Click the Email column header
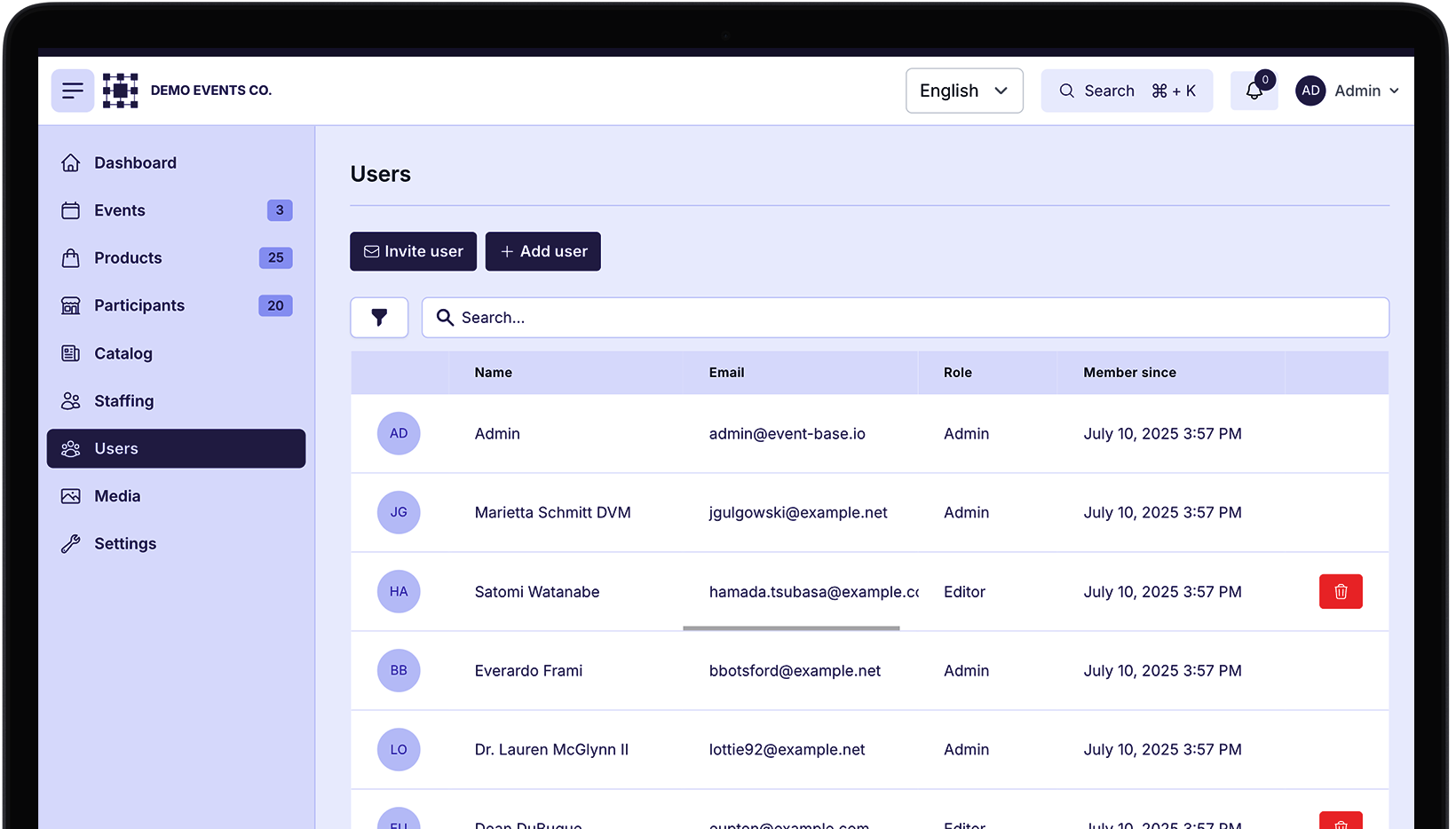 click(x=726, y=373)
